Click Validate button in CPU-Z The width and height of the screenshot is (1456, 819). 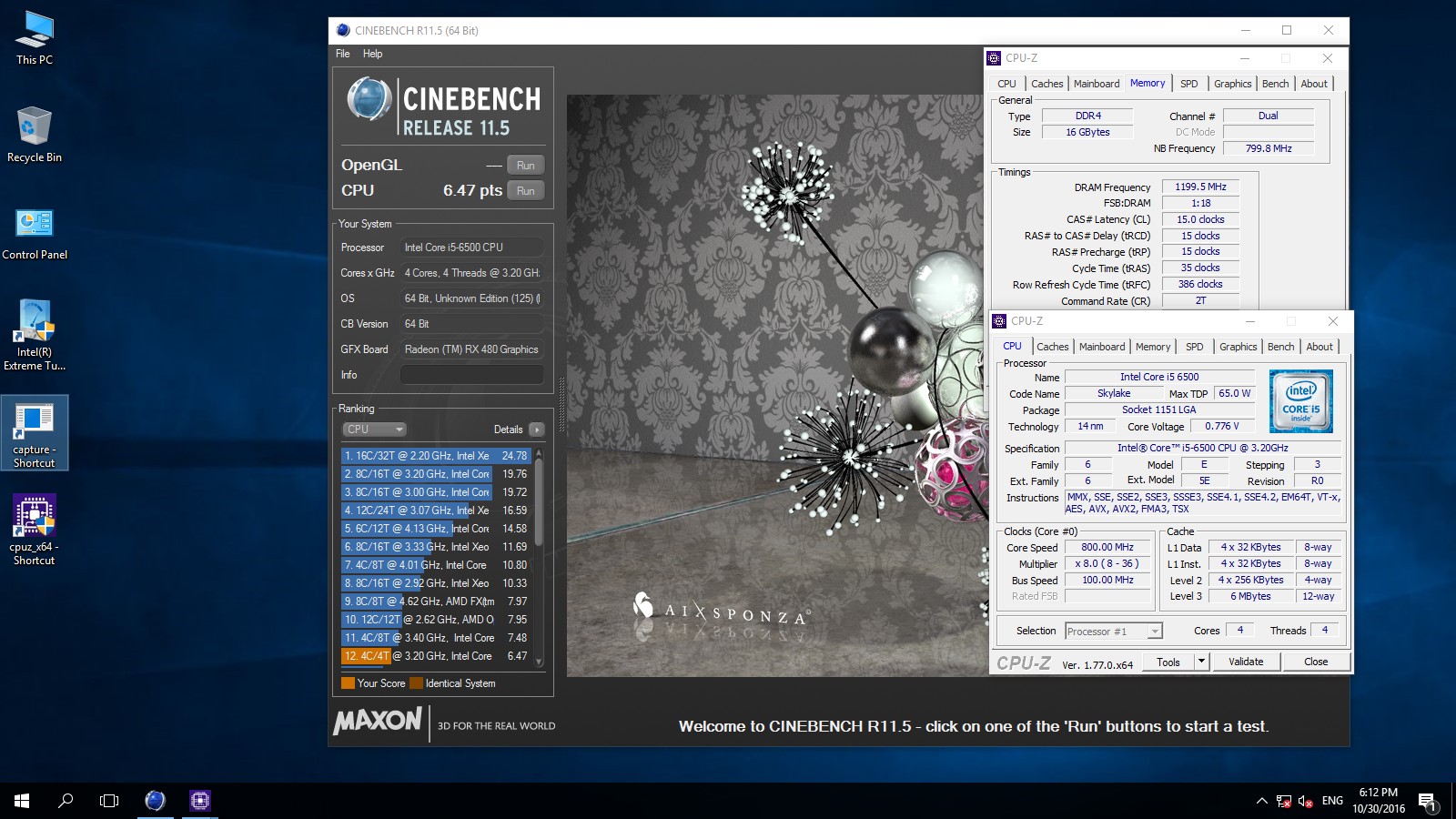click(1246, 662)
